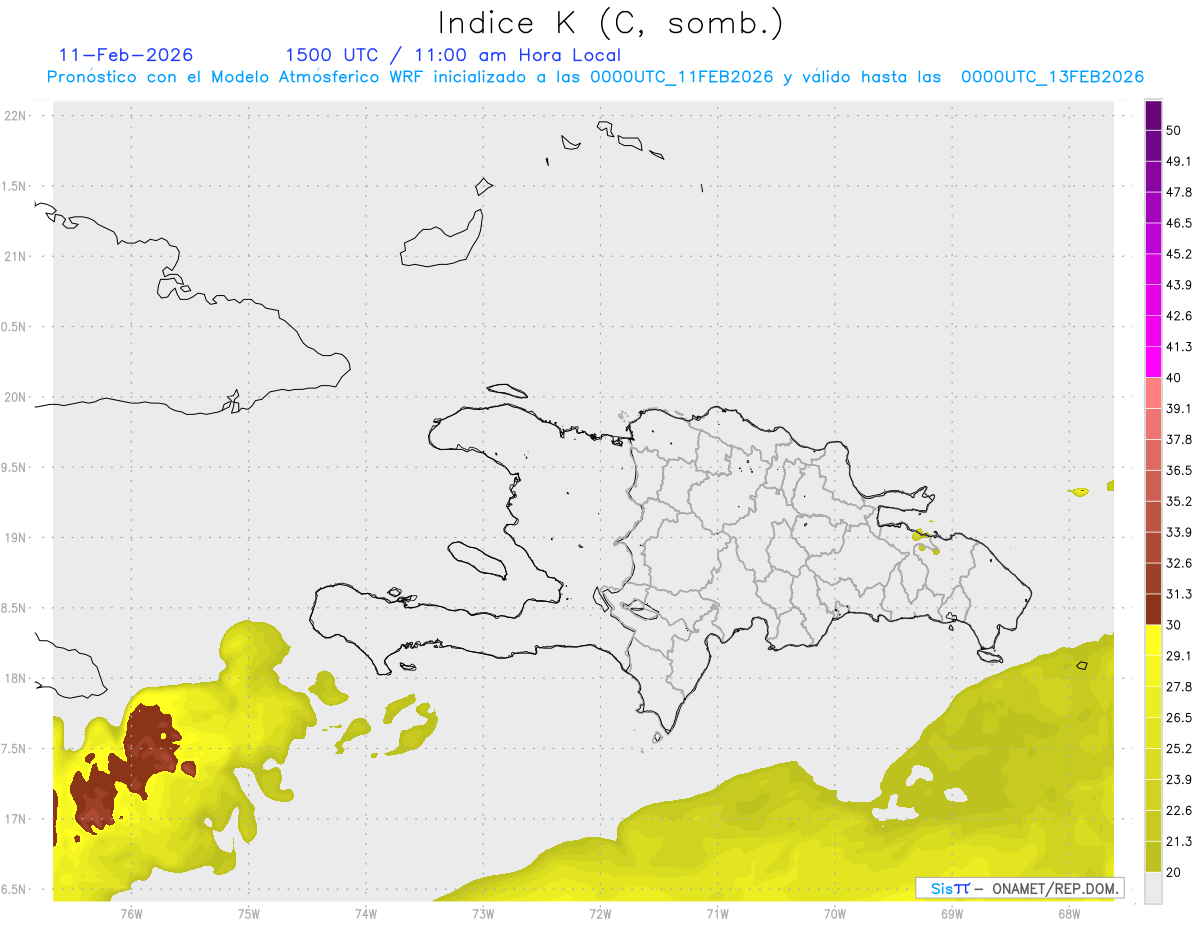Image resolution: width=1200 pixels, height=927 pixels.
Task: Click the '68W' longitude label
Action: (x=1069, y=913)
